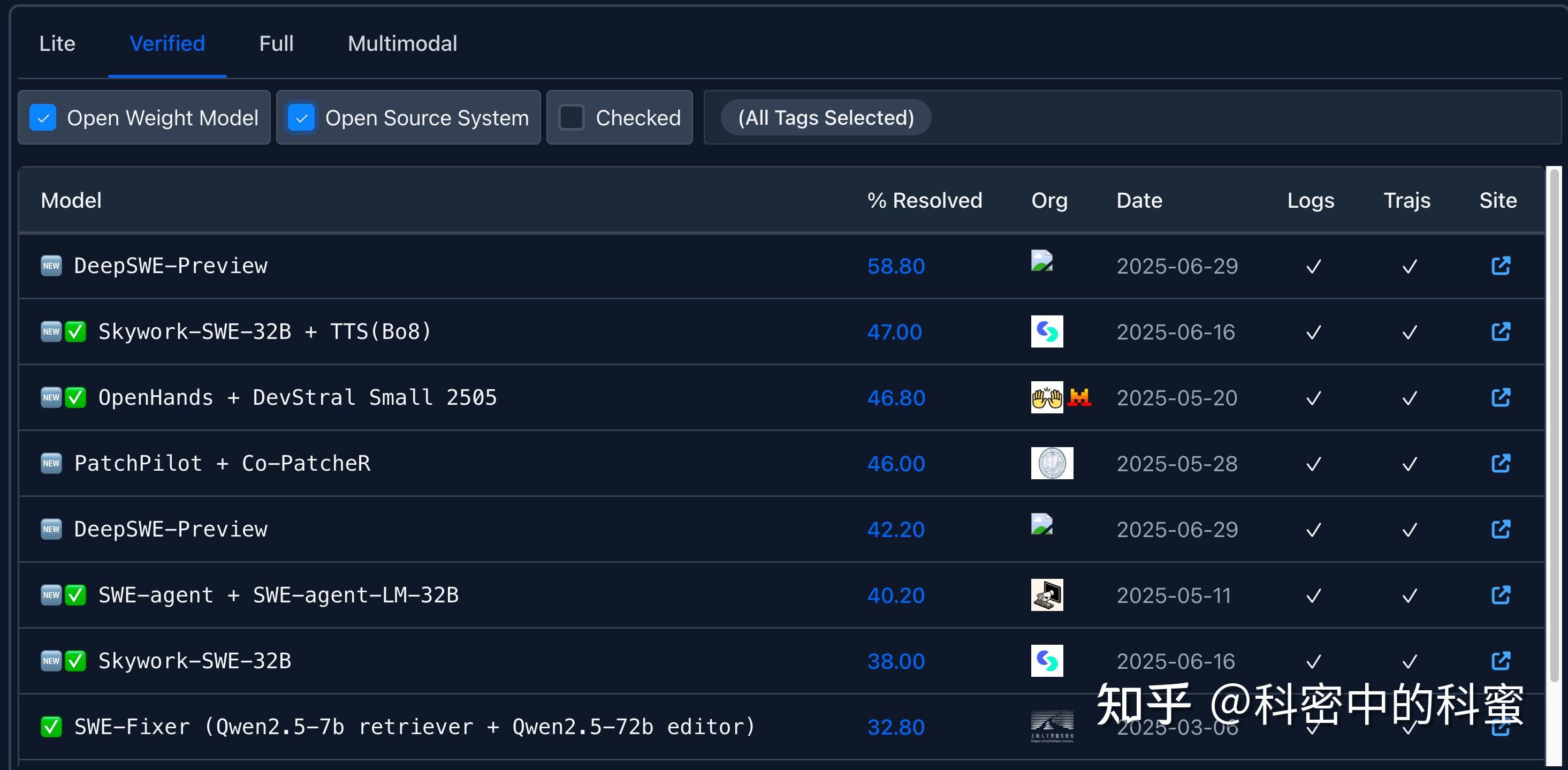Open the All Tags Selected dropdown

(825, 118)
